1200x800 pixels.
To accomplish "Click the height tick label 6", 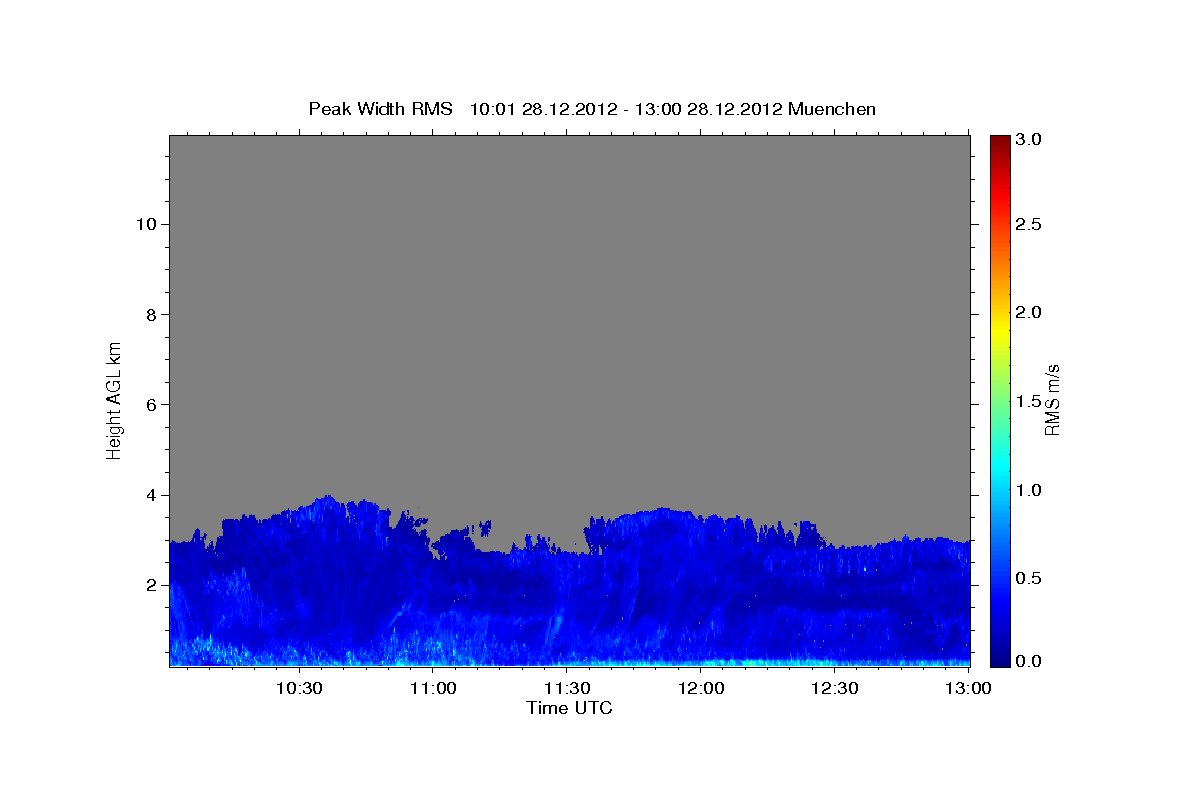I will point(151,404).
